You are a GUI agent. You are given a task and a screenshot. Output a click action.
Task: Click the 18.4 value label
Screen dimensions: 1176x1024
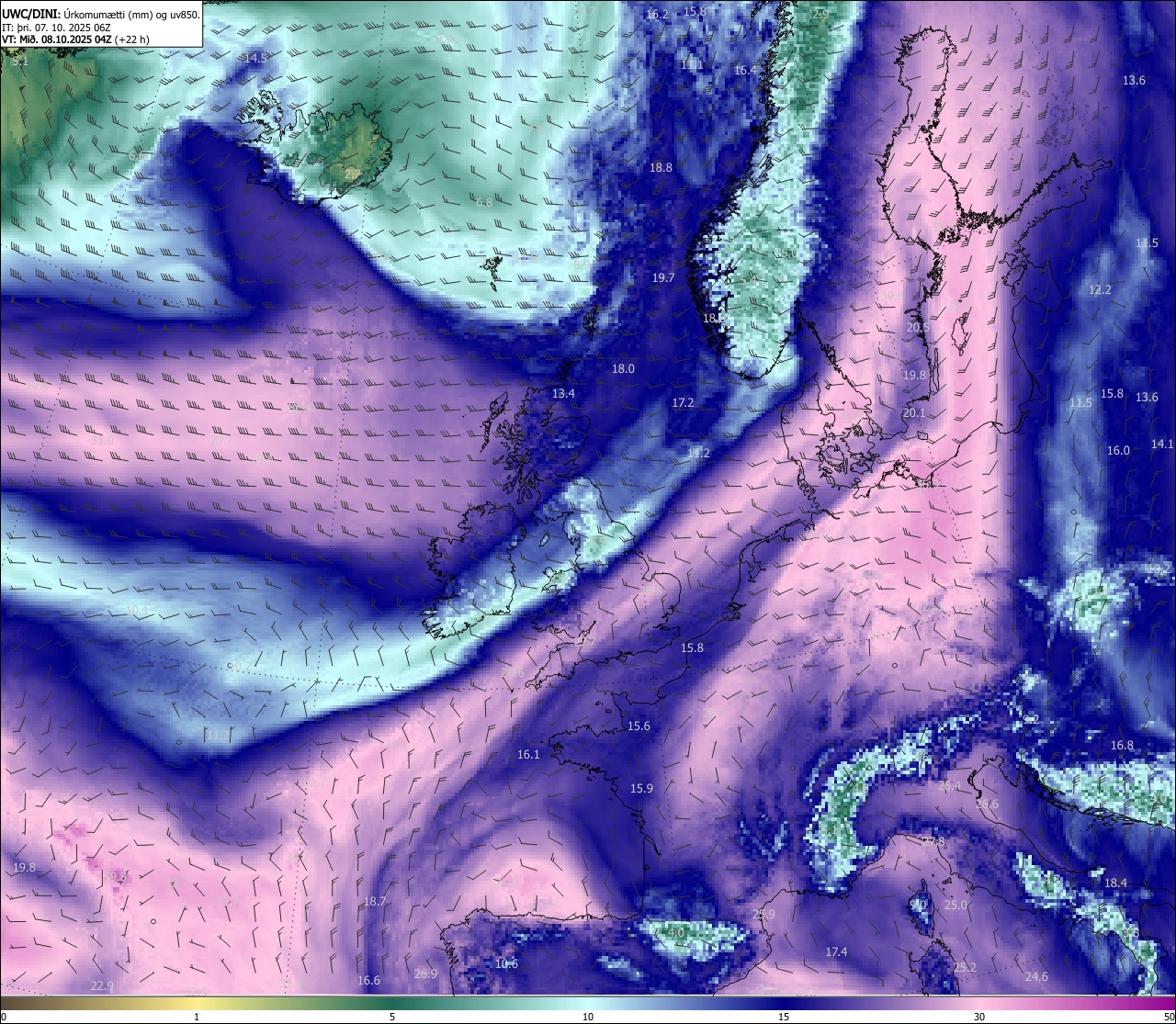pyautogui.click(x=1114, y=883)
